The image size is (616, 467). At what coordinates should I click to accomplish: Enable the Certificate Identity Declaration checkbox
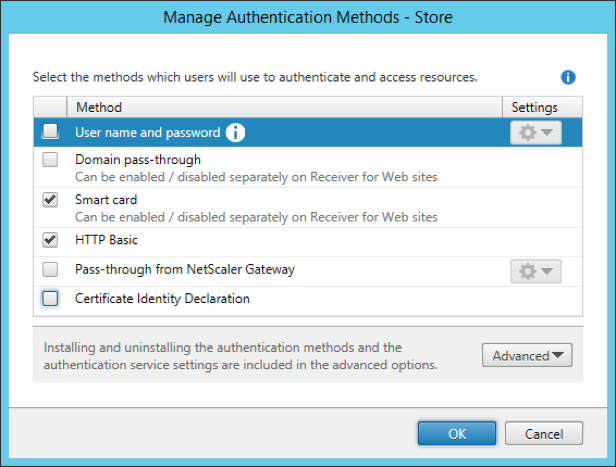click(x=50, y=298)
